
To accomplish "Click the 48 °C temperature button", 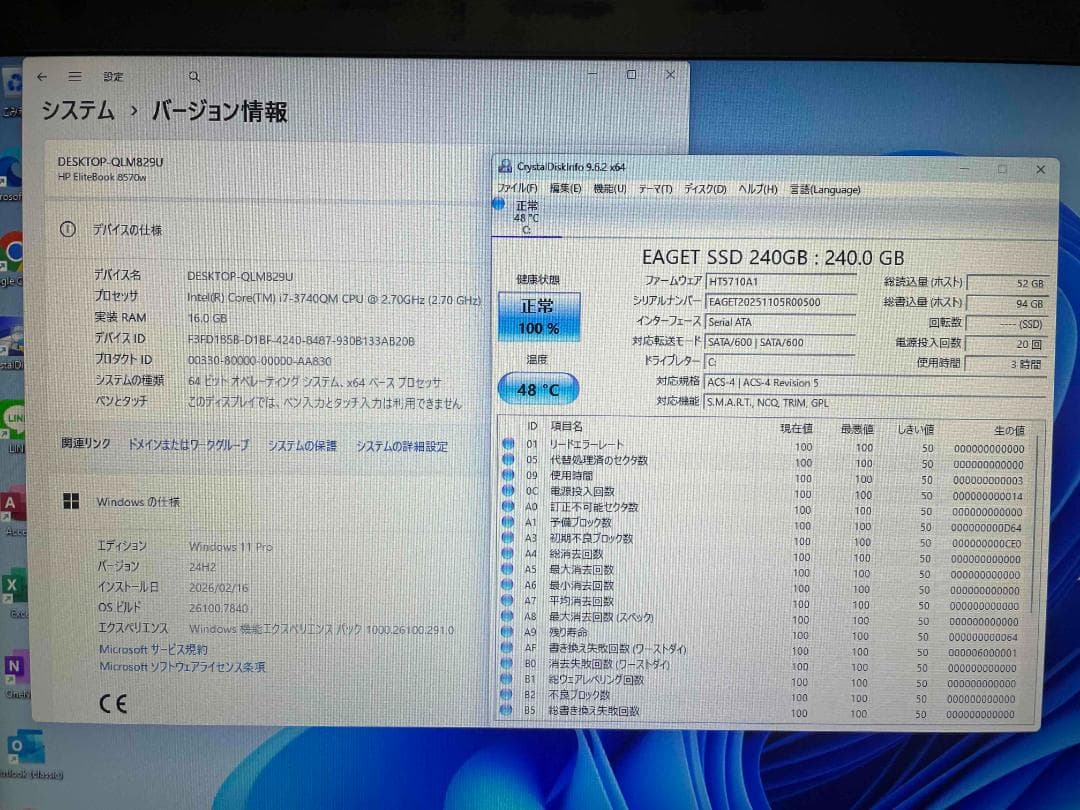I will click(538, 389).
